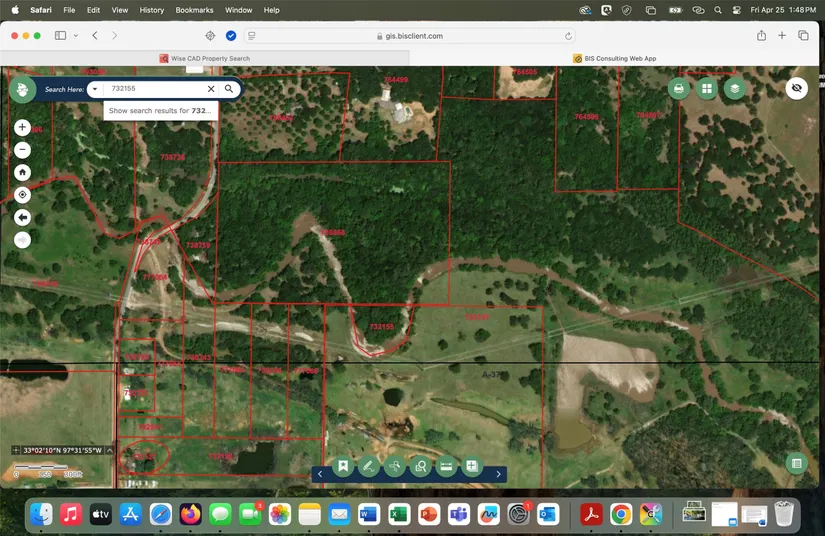Open the basemap gallery grid
The width and height of the screenshot is (825, 536).
707,89
